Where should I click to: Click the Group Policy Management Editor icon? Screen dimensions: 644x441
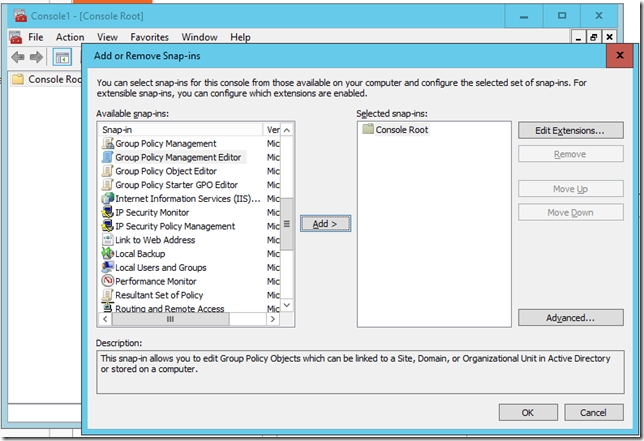tap(108, 157)
